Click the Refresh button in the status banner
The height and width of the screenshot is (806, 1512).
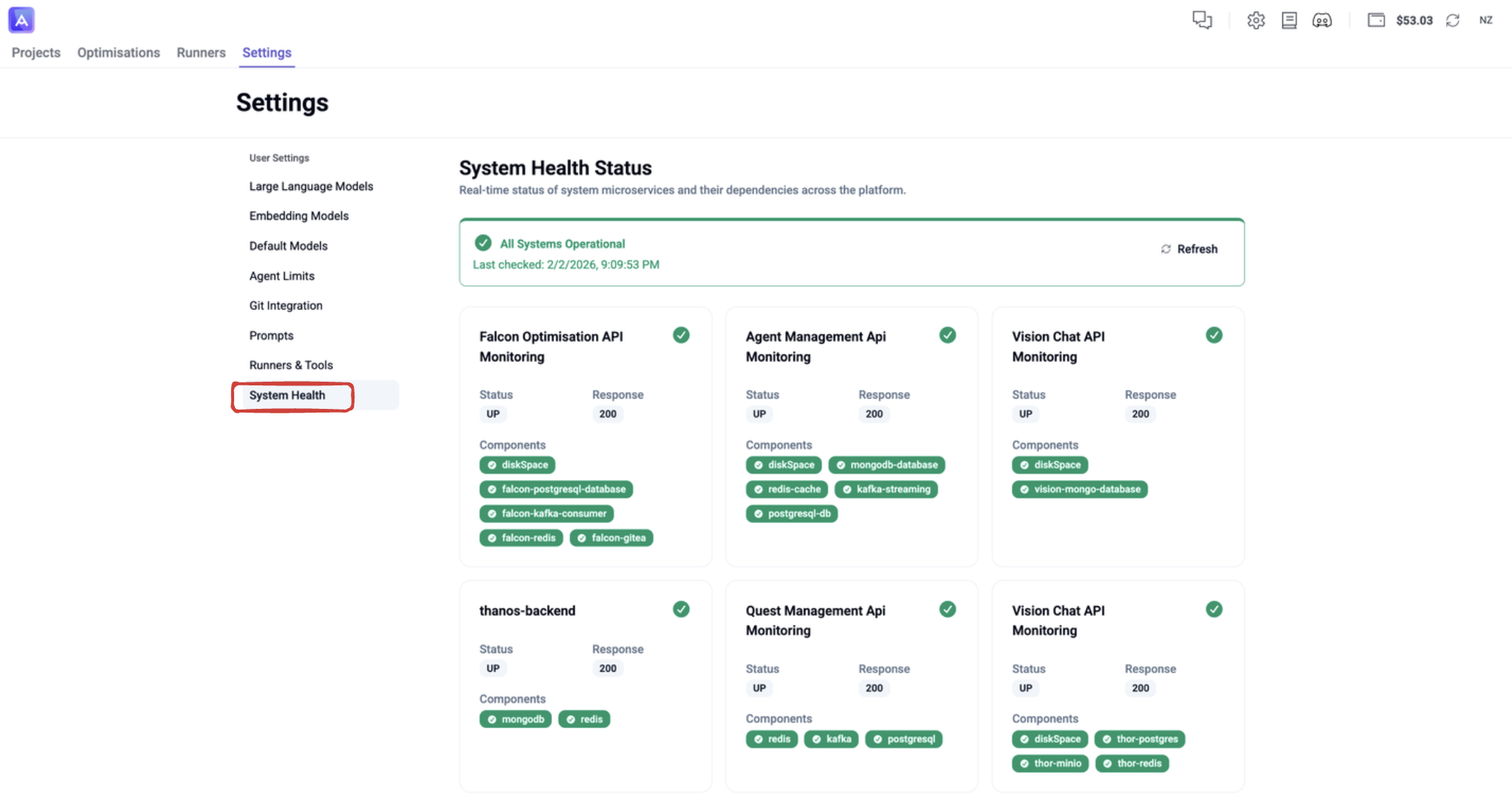tap(1189, 249)
